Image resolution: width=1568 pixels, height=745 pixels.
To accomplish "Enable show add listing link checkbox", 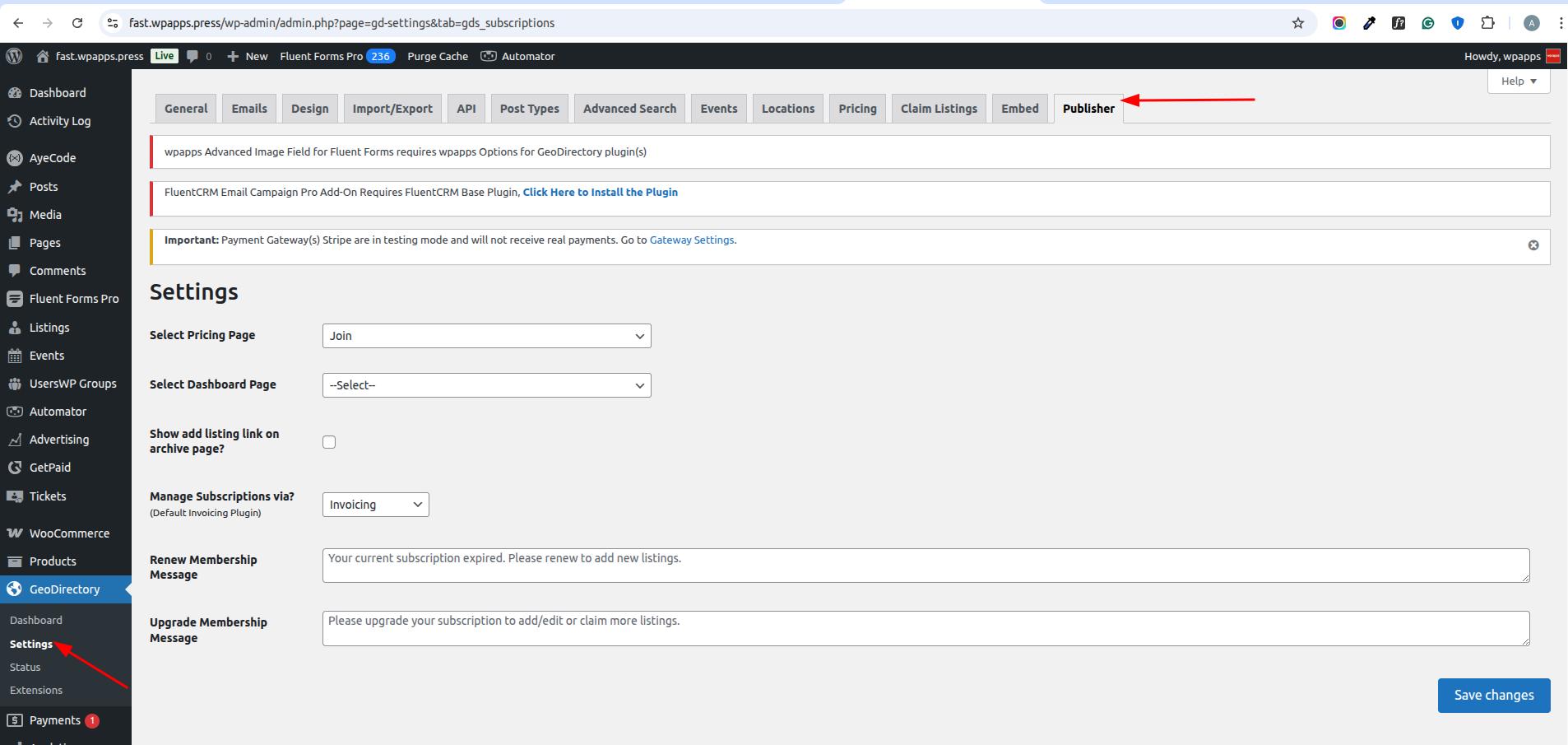I will (x=329, y=442).
